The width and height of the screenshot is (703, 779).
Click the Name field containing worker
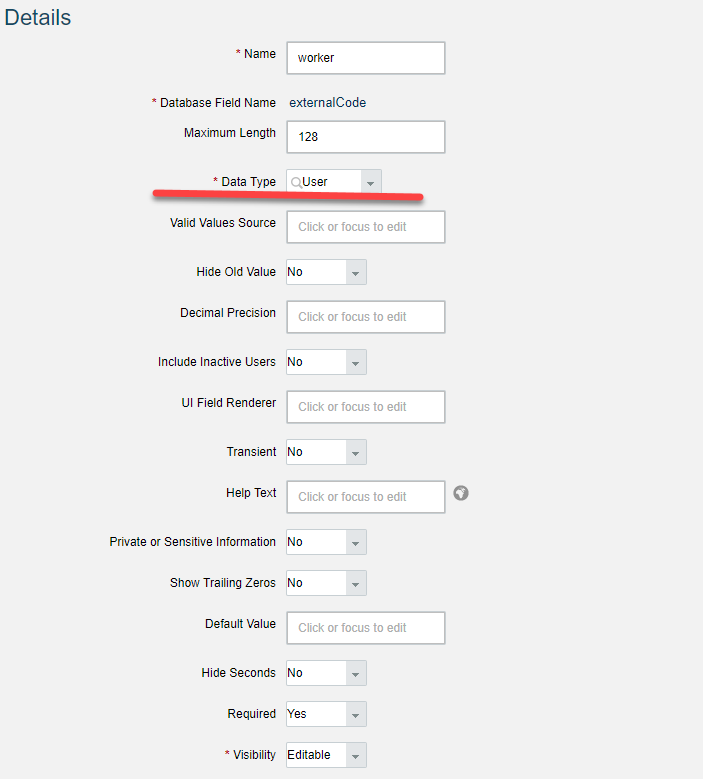[366, 58]
